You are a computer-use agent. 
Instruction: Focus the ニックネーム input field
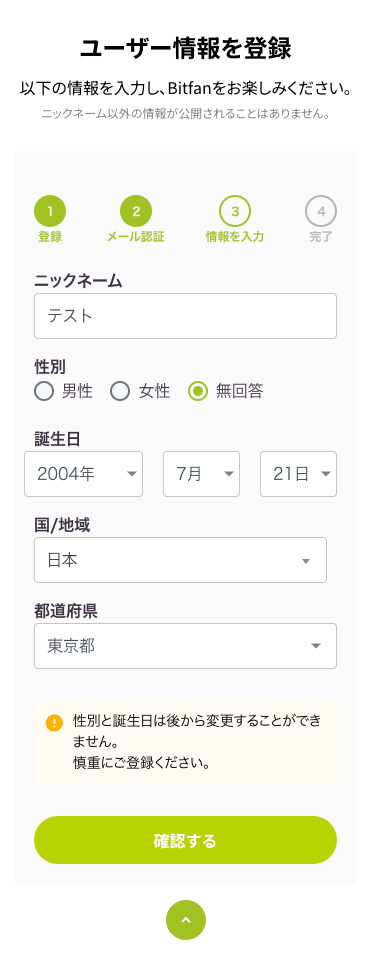tap(186, 316)
